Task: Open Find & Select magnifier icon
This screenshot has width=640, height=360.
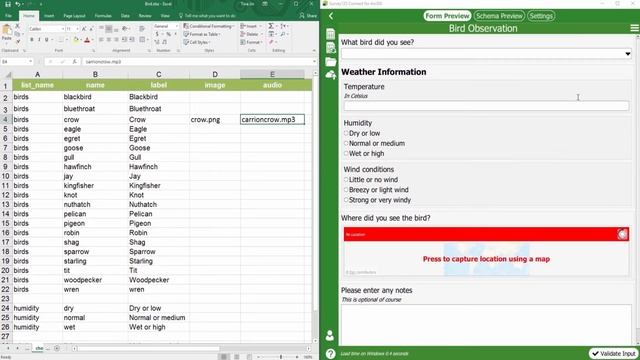Action: (283, 34)
